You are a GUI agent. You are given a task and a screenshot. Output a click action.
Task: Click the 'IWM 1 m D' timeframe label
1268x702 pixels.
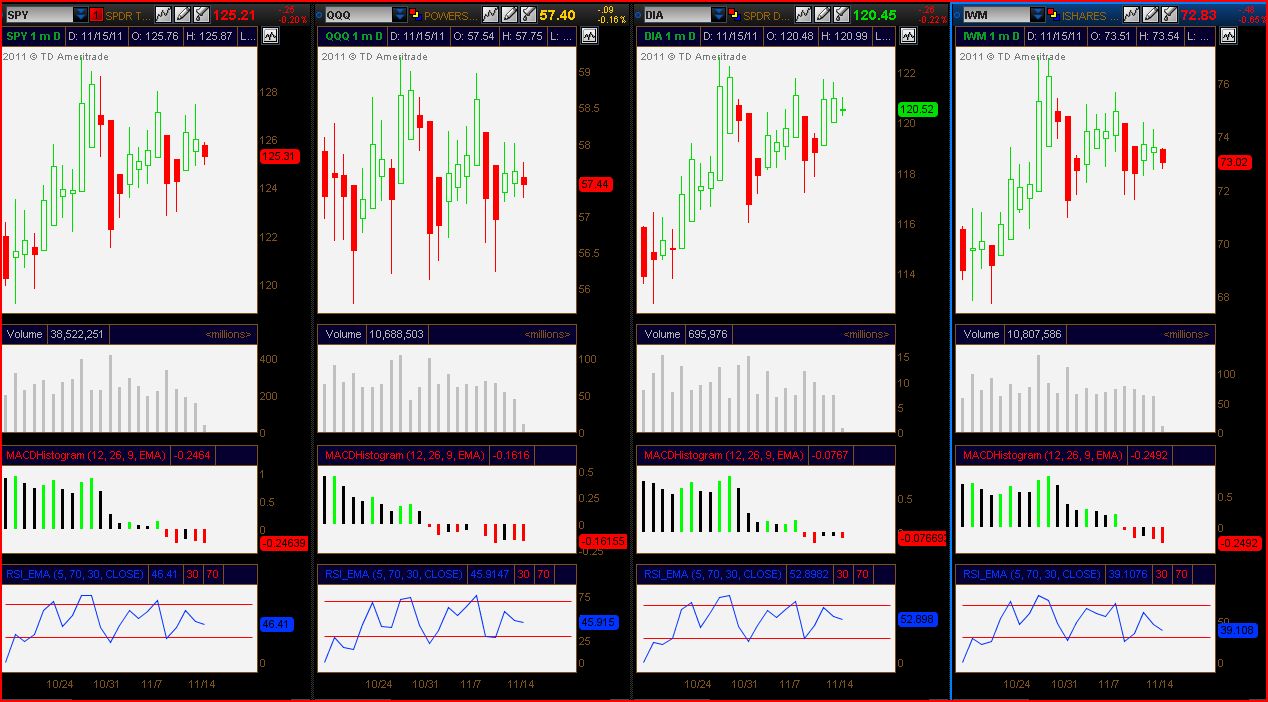[x=990, y=35]
